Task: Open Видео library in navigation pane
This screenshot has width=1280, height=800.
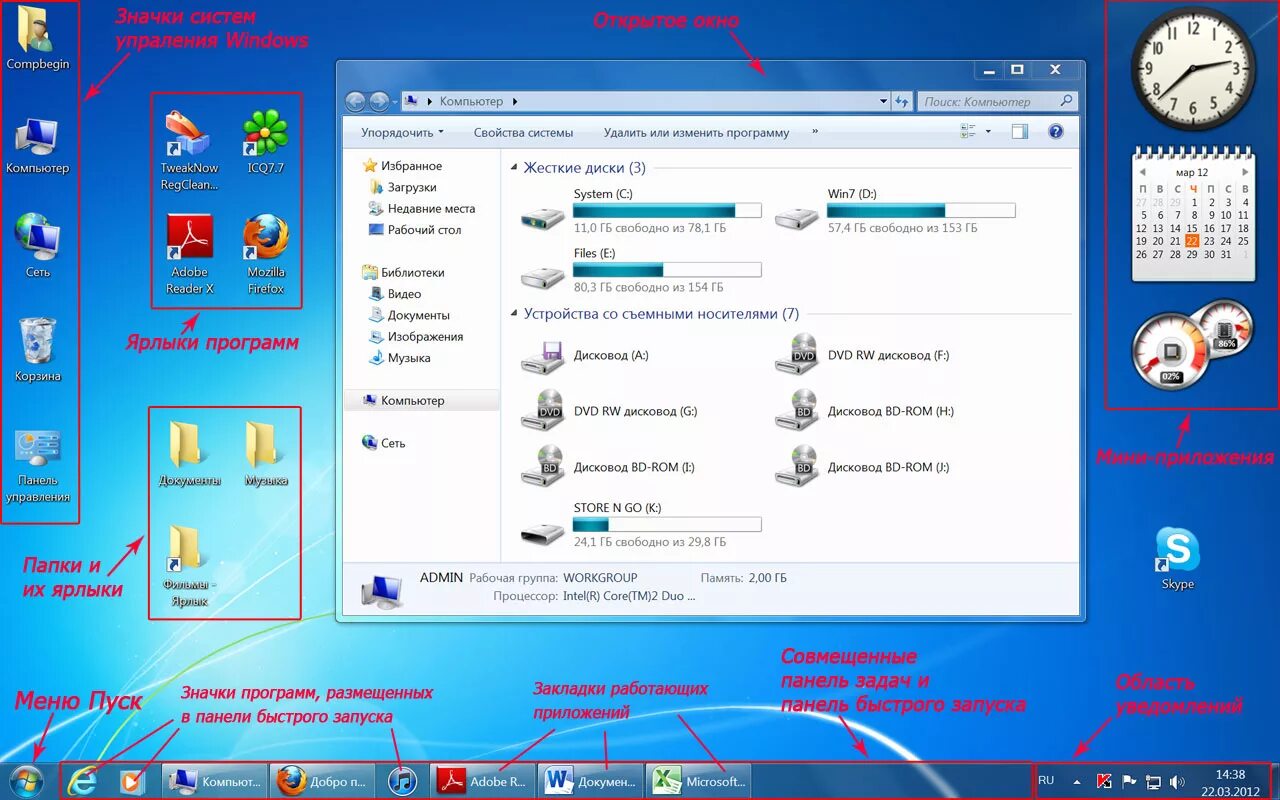Action: [x=395, y=294]
